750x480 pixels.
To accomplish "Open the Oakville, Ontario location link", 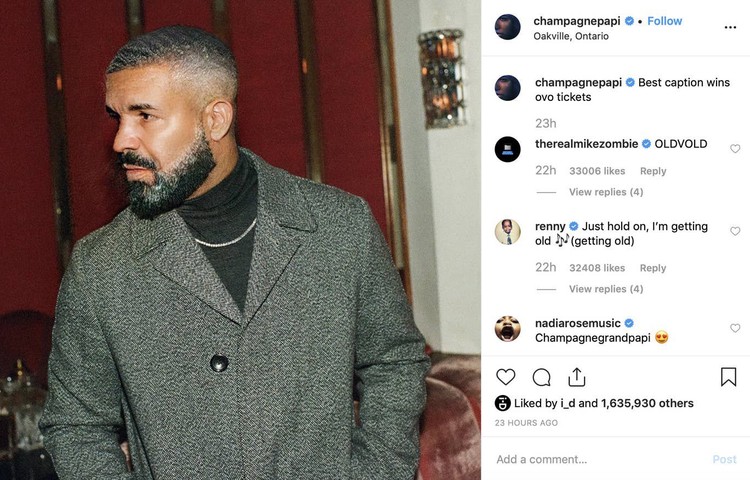I will 571,36.
